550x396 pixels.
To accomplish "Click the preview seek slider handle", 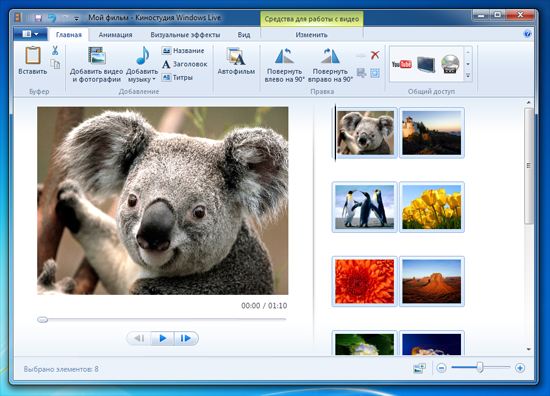I will 42,320.
